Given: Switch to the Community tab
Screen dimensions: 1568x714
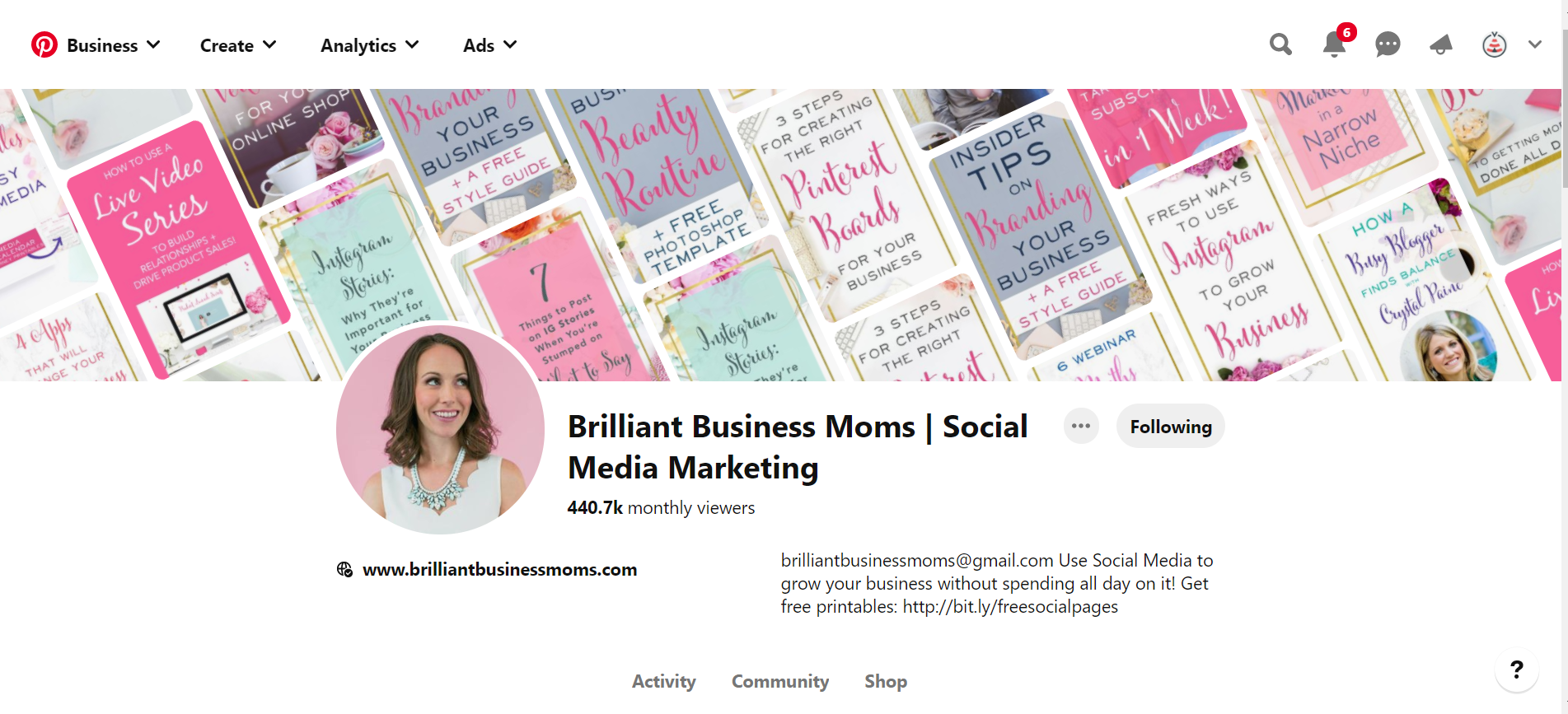Looking at the screenshot, I should (779, 681).
